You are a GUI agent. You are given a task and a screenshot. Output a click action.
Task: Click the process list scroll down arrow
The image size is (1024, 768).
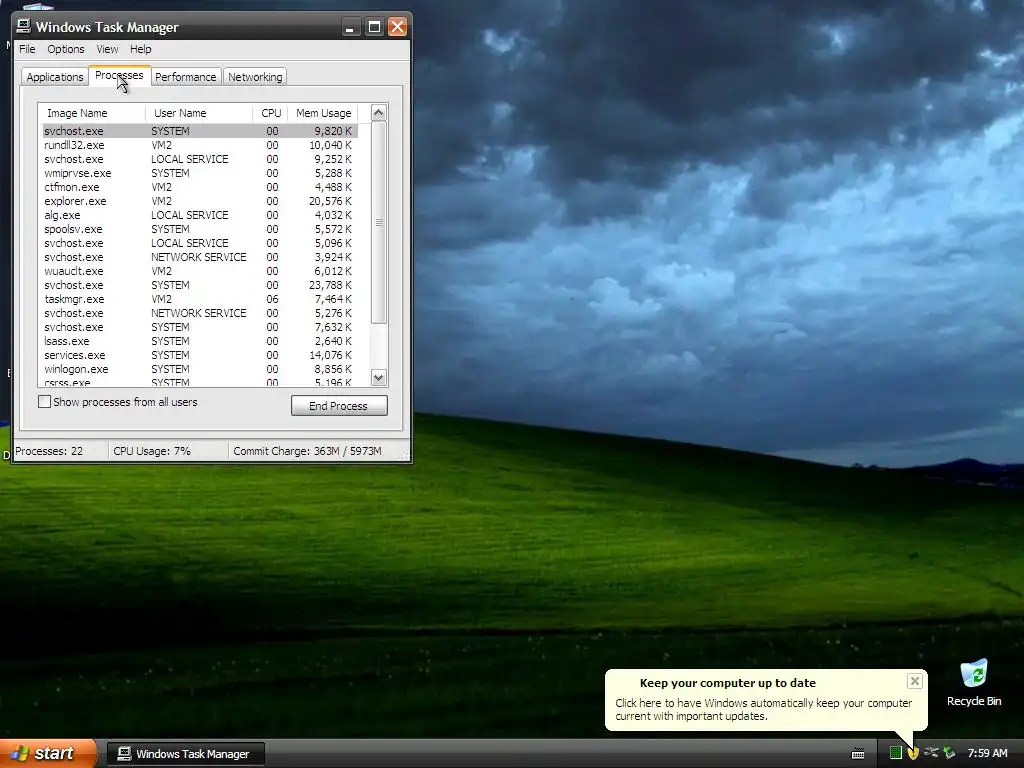click(378, 377)
